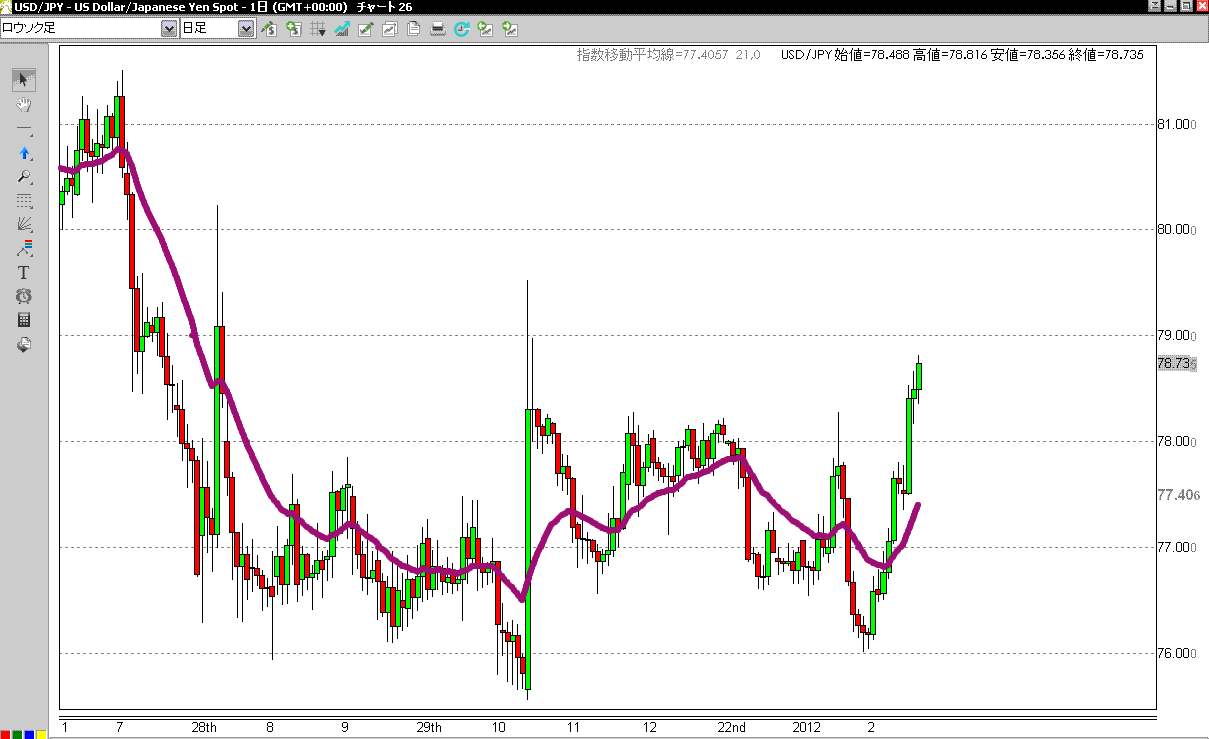Select the arrow pointer tool
This screenshot has height=739, width=1209.
point(24,80)
